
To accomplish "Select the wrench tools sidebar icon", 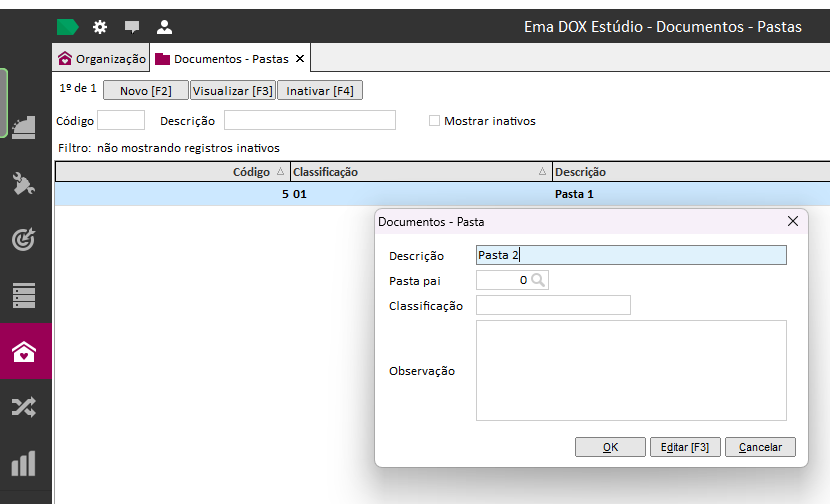I will [24, 184].
